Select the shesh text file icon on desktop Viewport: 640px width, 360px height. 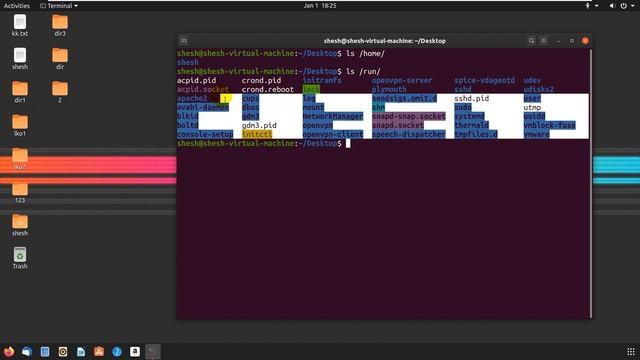coord(20,59)
